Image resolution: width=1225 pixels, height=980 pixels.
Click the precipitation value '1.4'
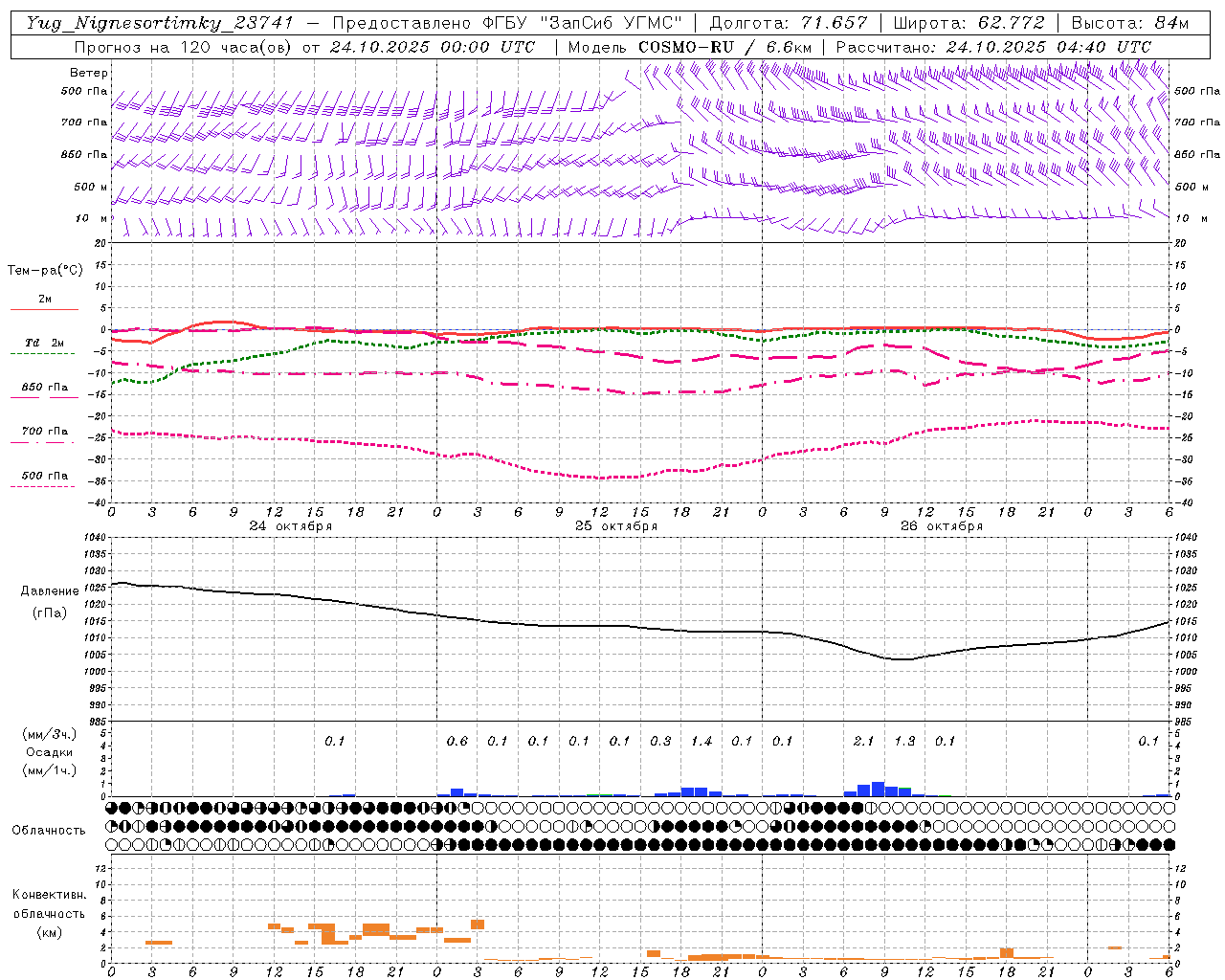tap(702, 741)
